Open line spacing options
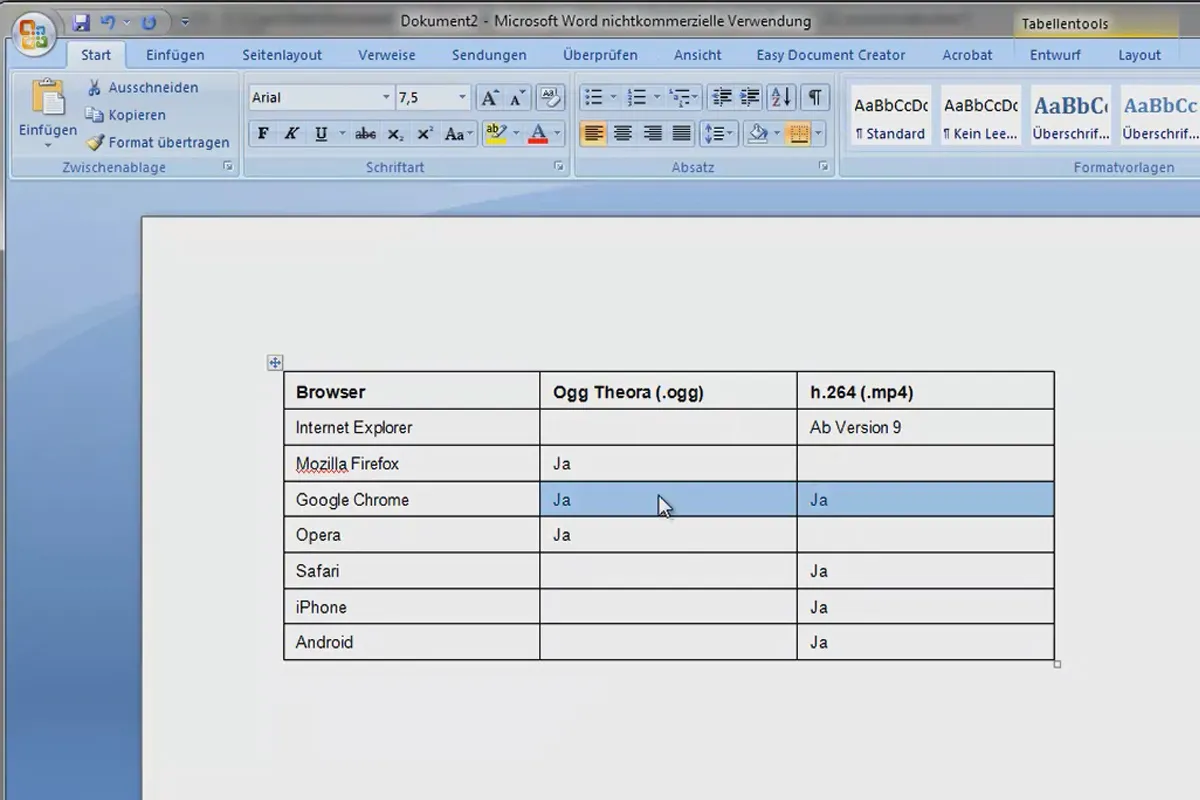This screenshot has height=800, width=1200. (x=718, y=133)
